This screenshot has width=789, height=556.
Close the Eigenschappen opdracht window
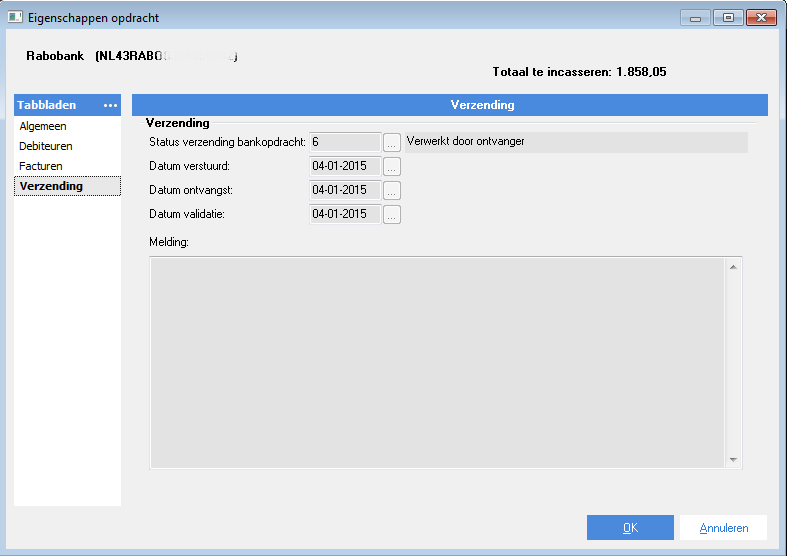(x=762, y=18)
